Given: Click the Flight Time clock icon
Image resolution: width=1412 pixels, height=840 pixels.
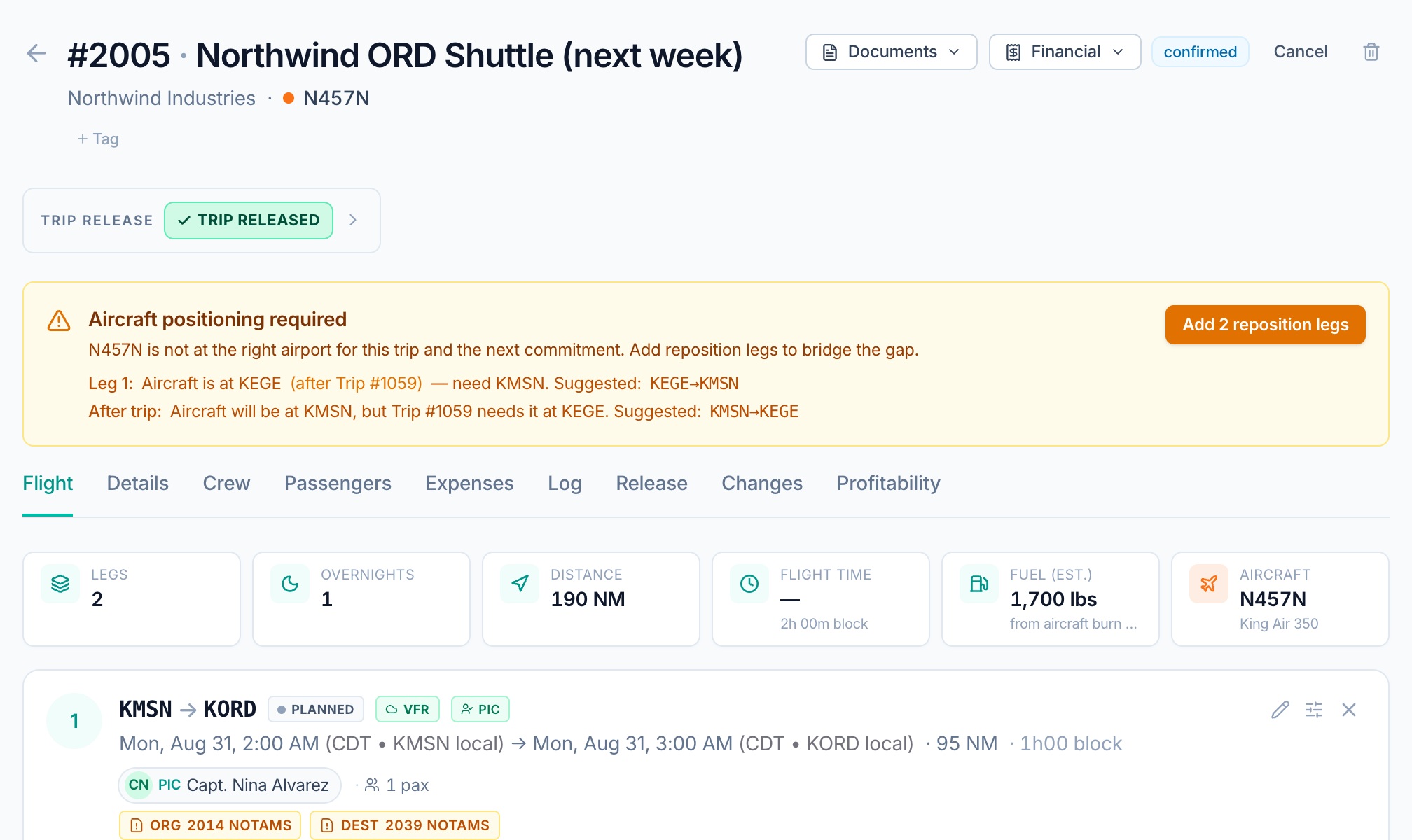Looking at the screenshot, I should pos(749,584).
